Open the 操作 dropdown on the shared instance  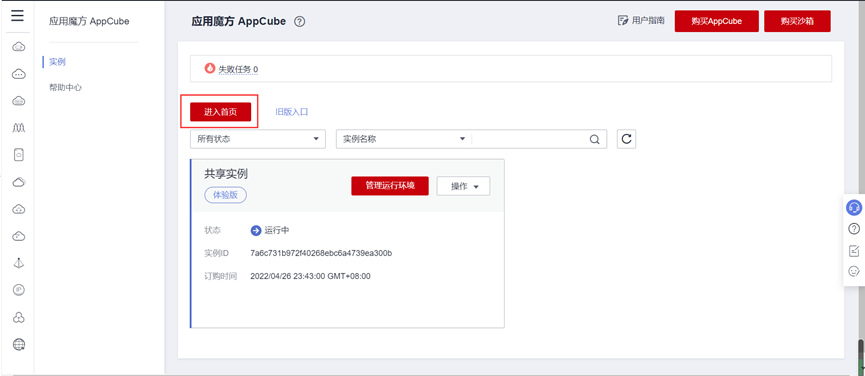tap(463, 186)
